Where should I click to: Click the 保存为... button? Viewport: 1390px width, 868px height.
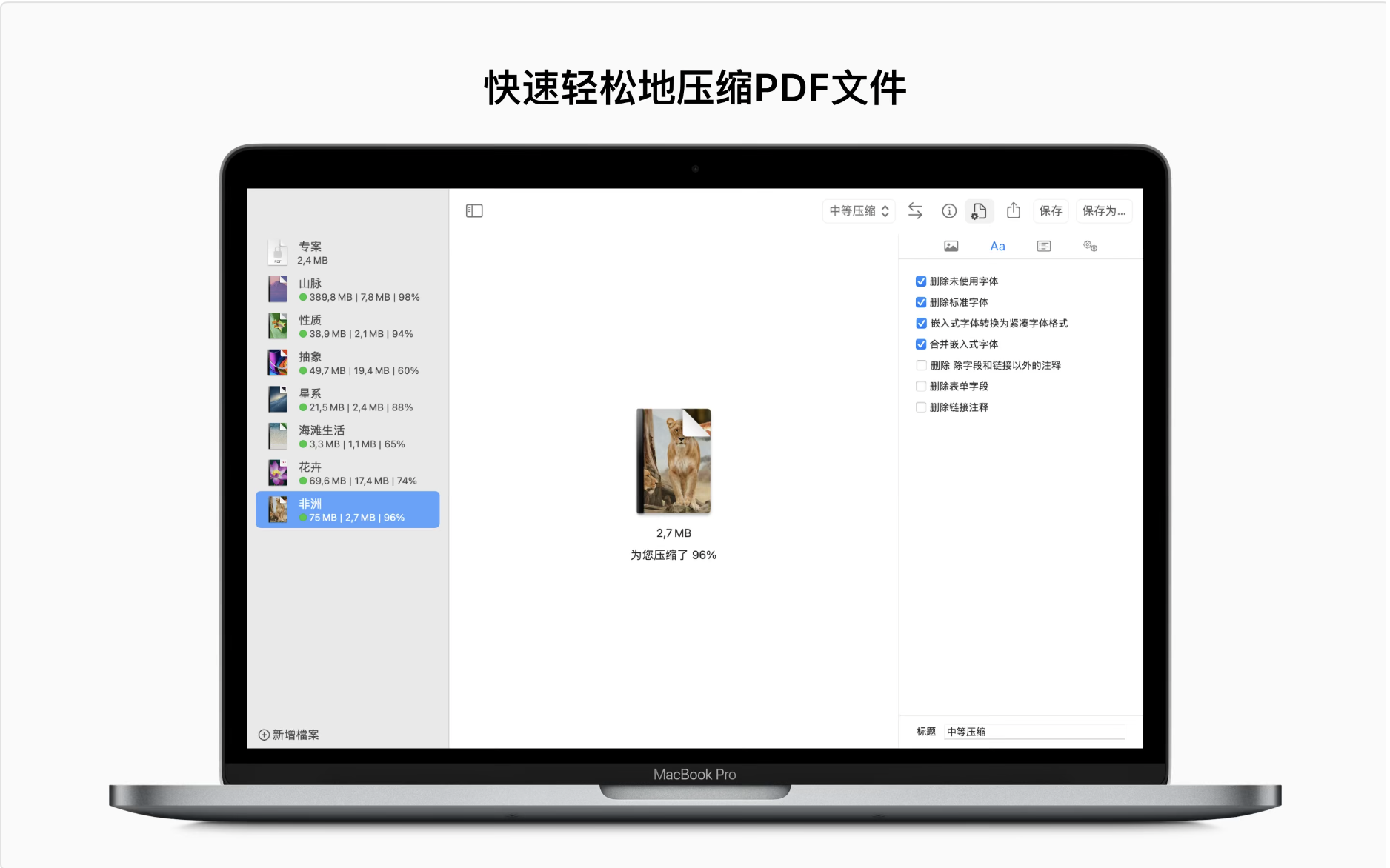(x=1103, y=211)
